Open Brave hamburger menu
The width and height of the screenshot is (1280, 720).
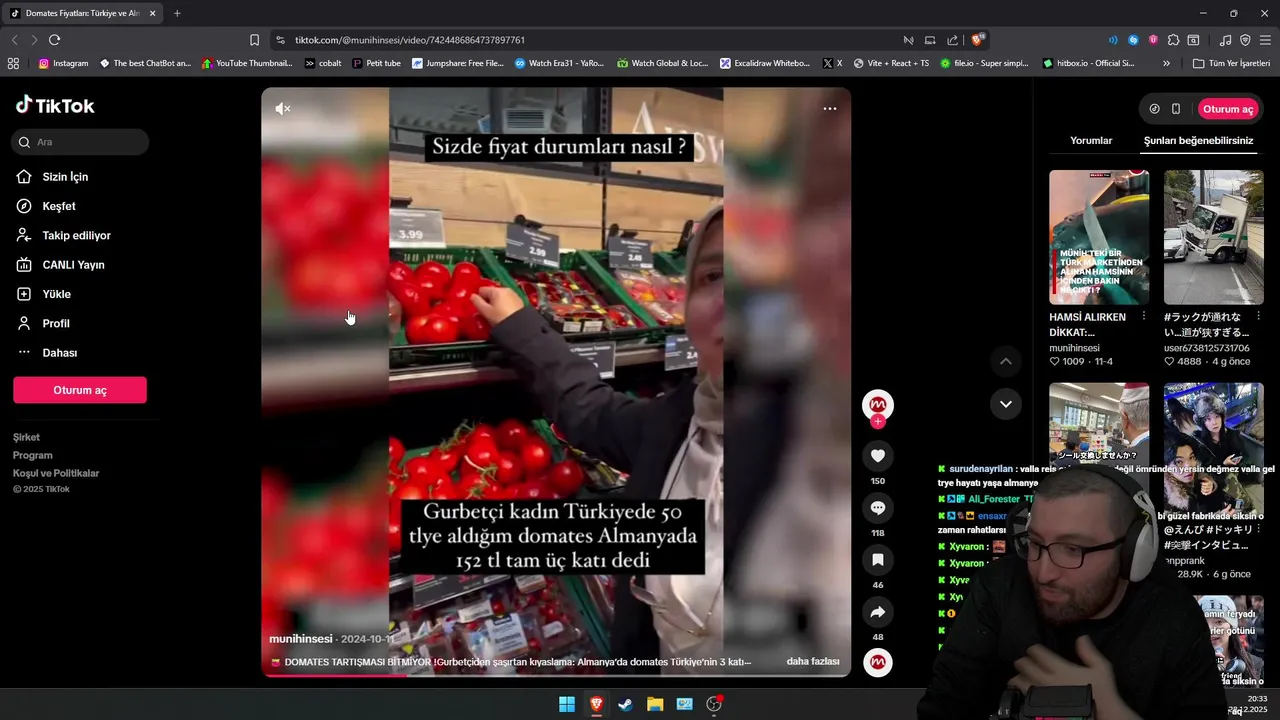point(1266,40)
